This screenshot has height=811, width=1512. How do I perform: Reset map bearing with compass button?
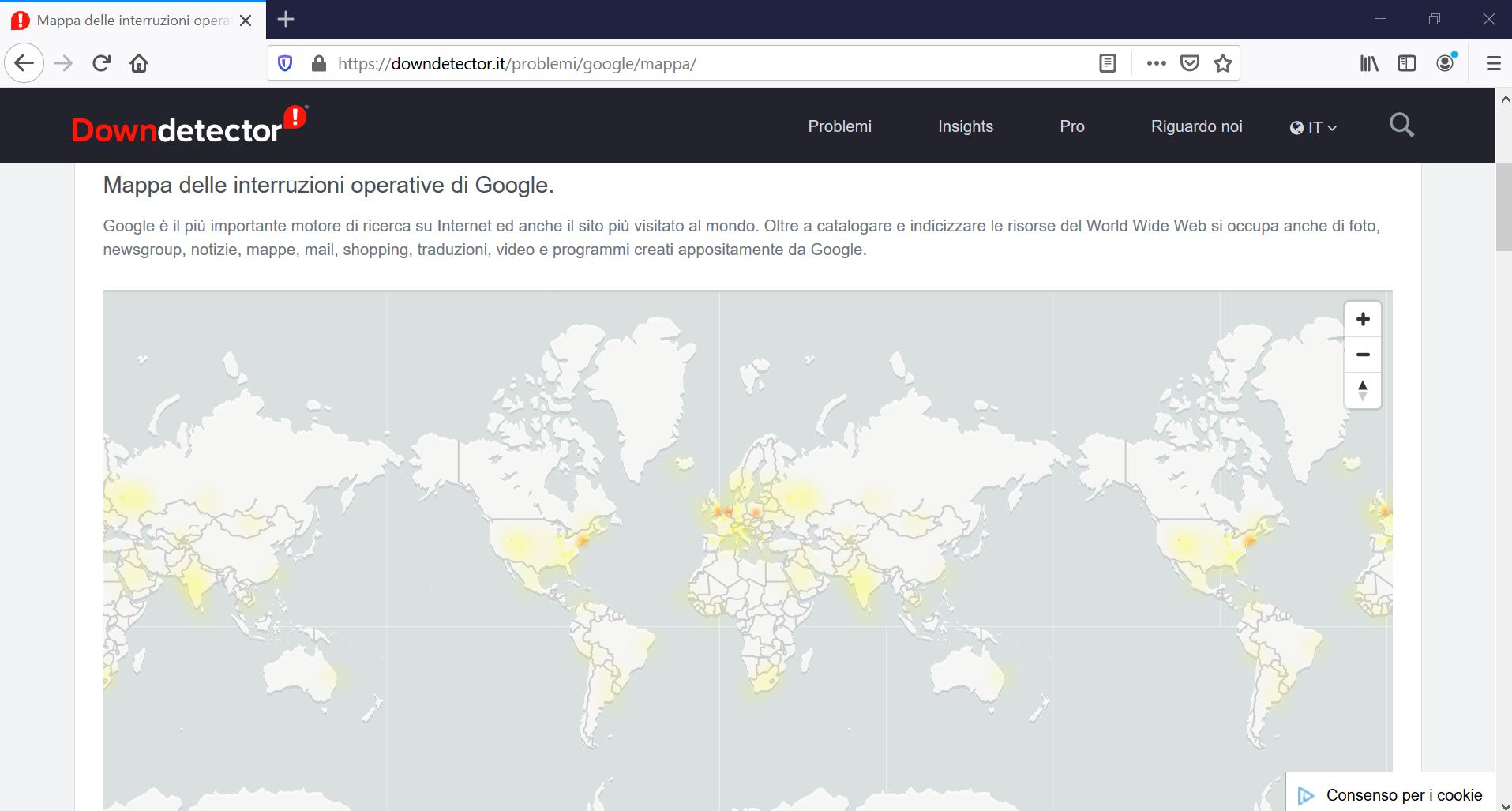[1363, 390]
